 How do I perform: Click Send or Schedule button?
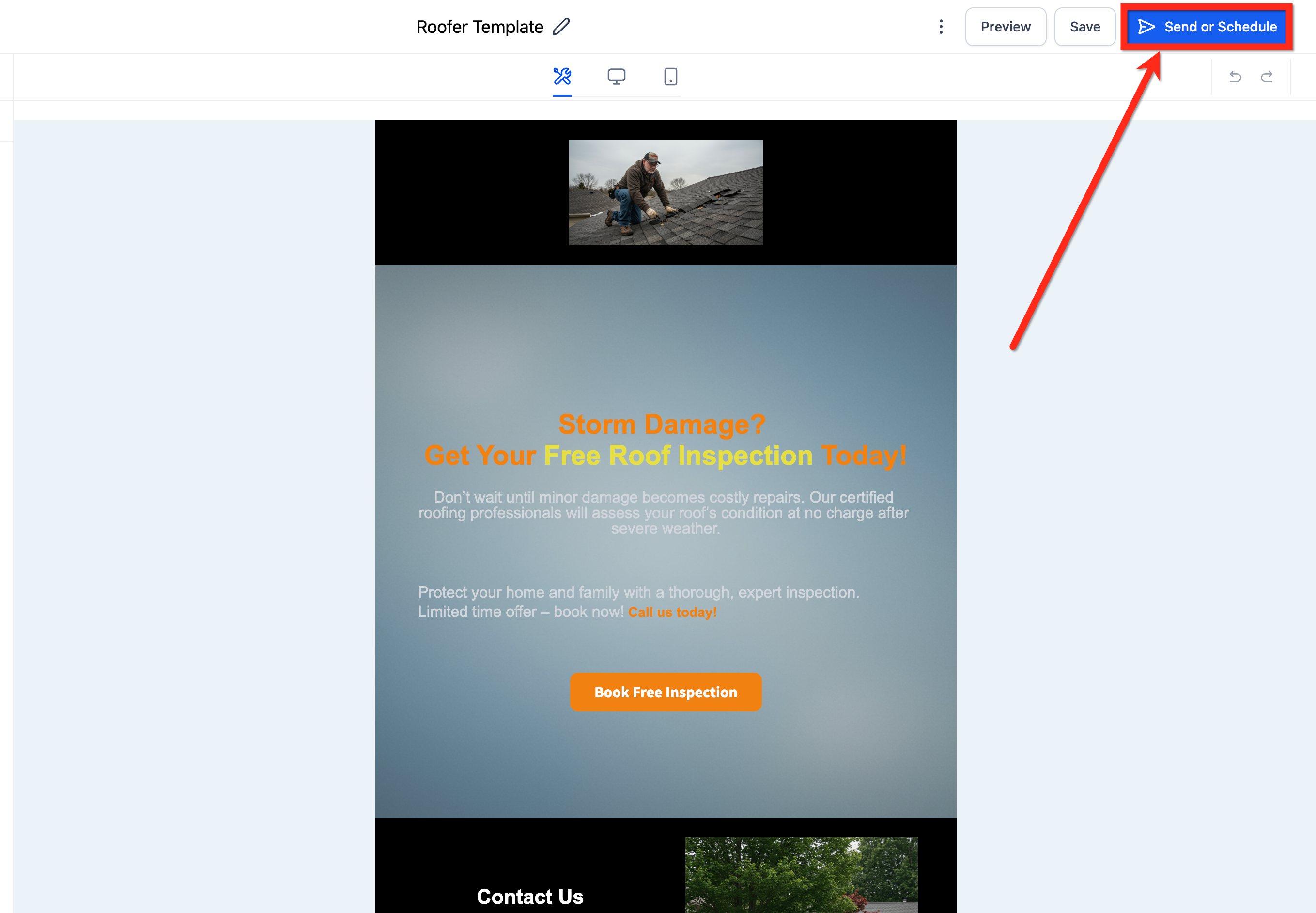[x=1206, y=27]
